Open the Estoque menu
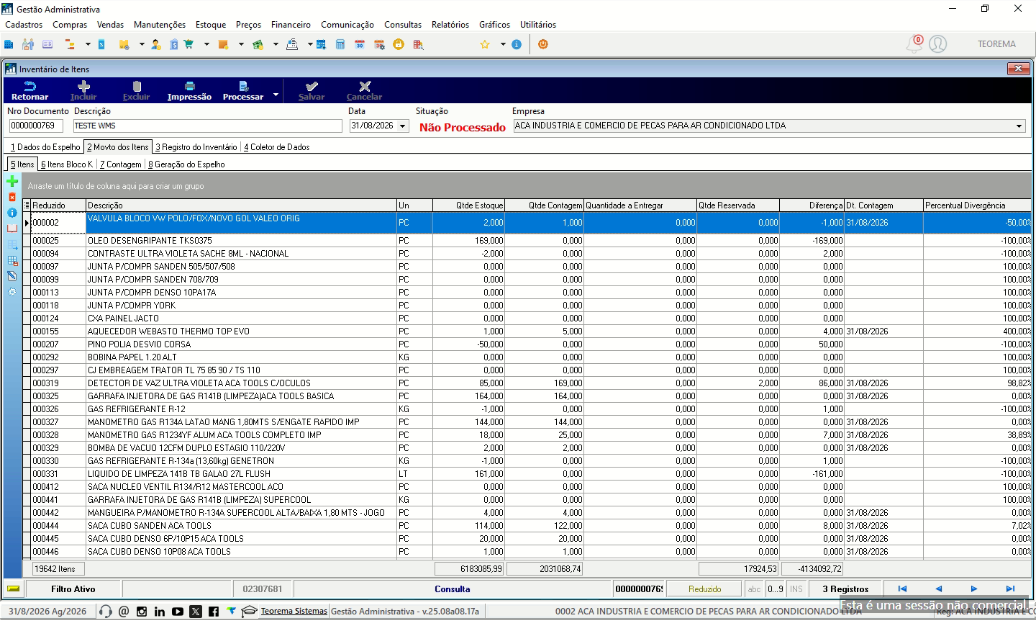The width and height of the screenshot is (1036, 620). (210, 24)
